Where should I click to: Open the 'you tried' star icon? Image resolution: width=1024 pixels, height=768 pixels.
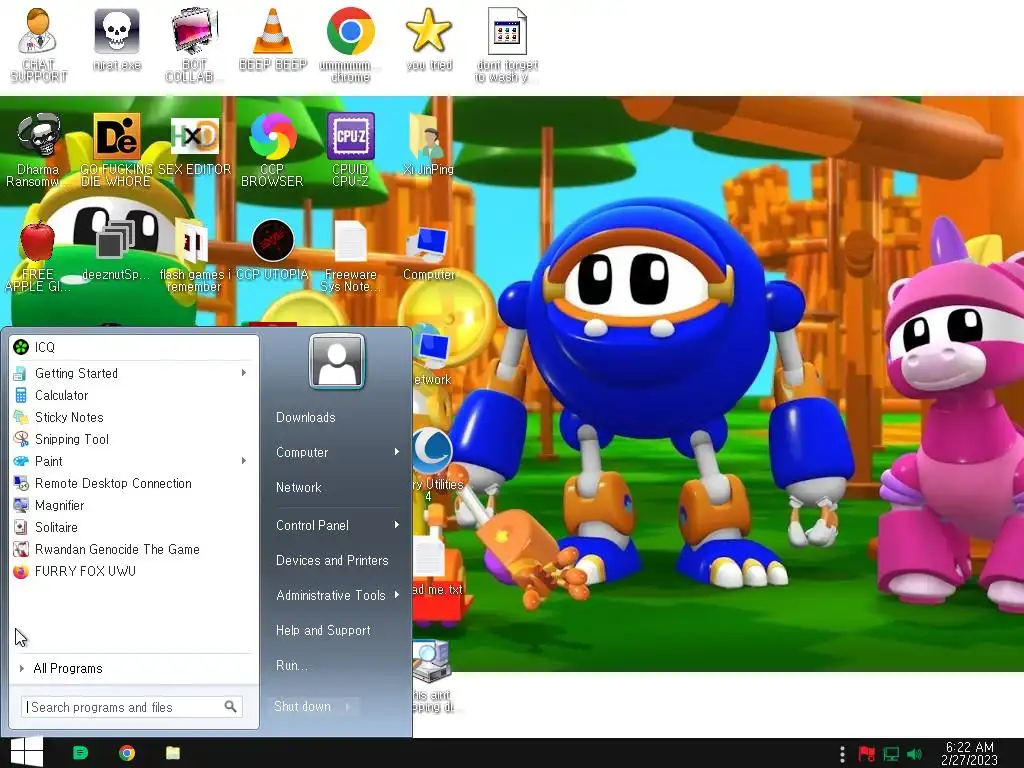pyautogui.click(x=428, y=39)
